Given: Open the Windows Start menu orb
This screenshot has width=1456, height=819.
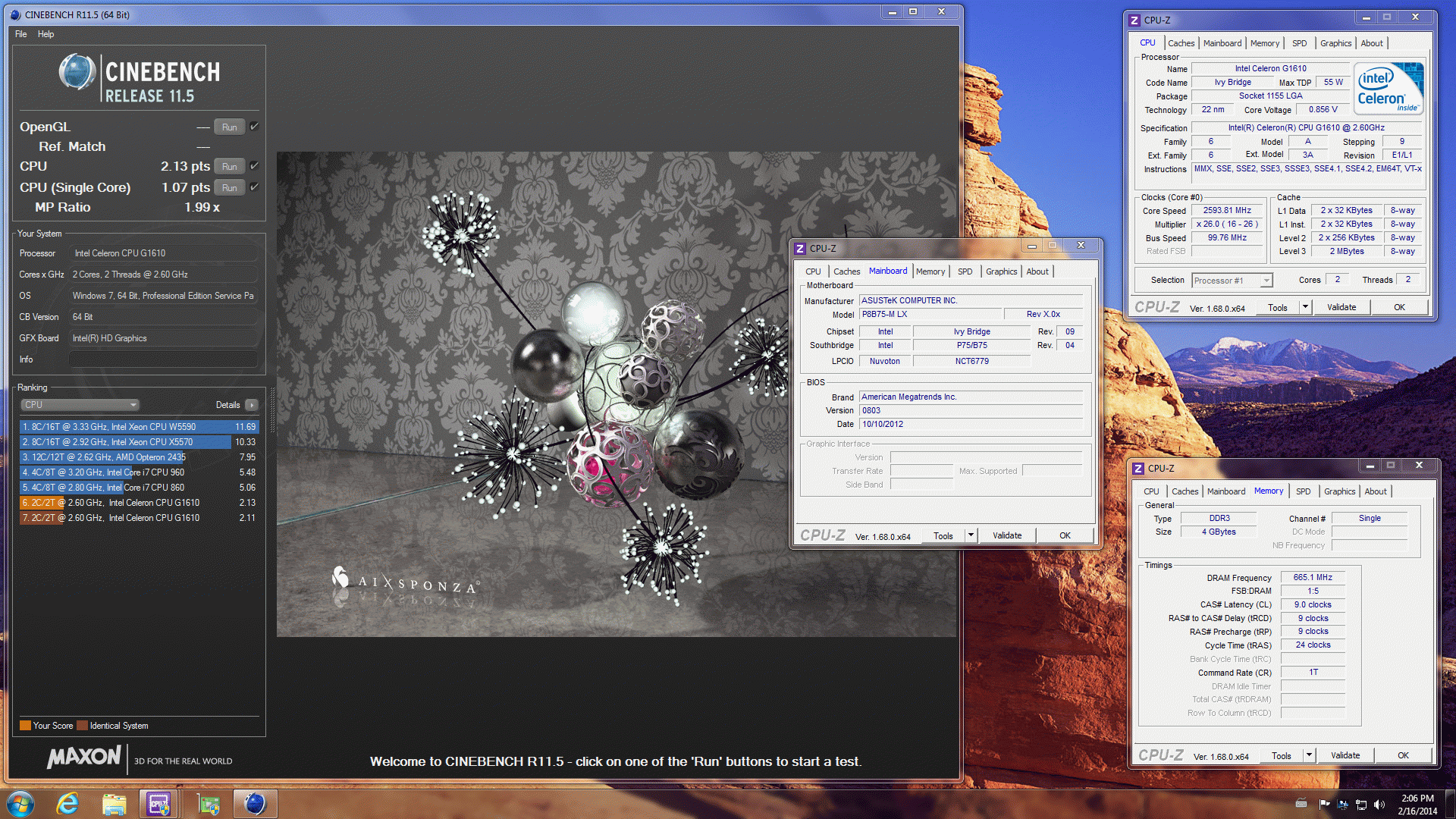Looking at the screenshot, I should point(20,804).
